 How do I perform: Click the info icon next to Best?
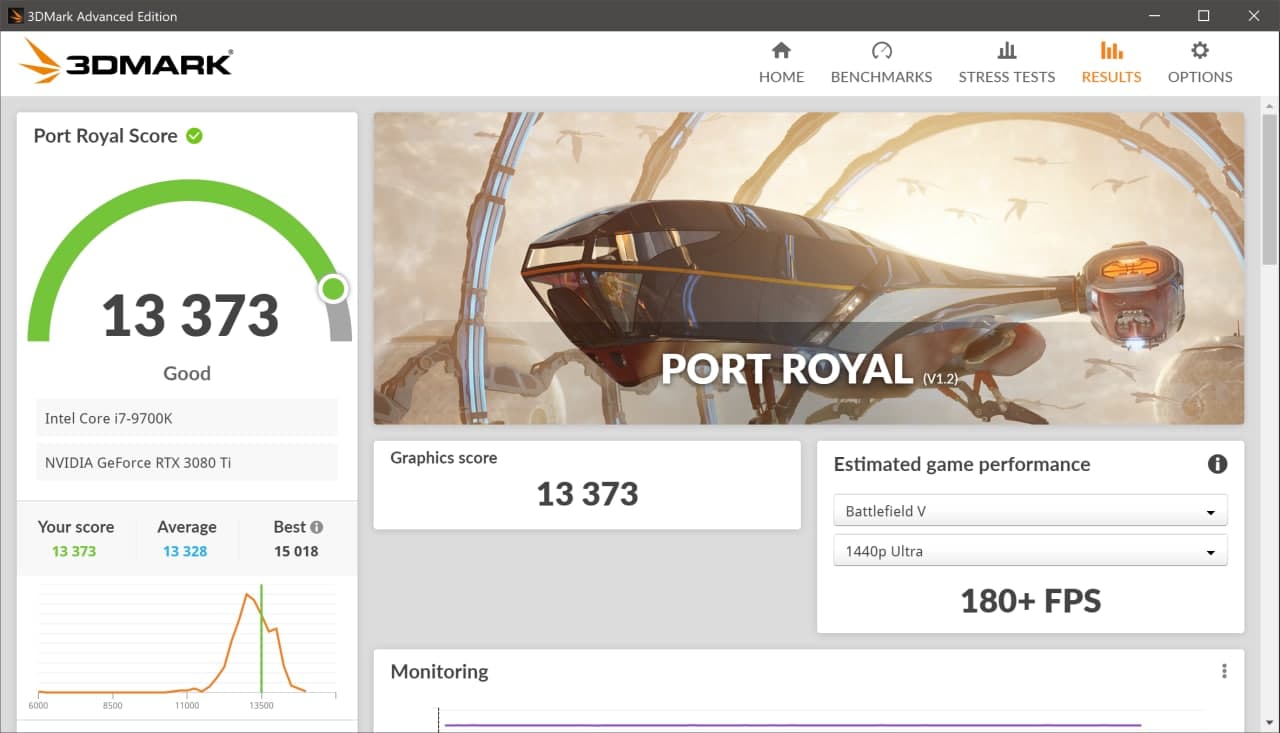[x=317, y=527]
